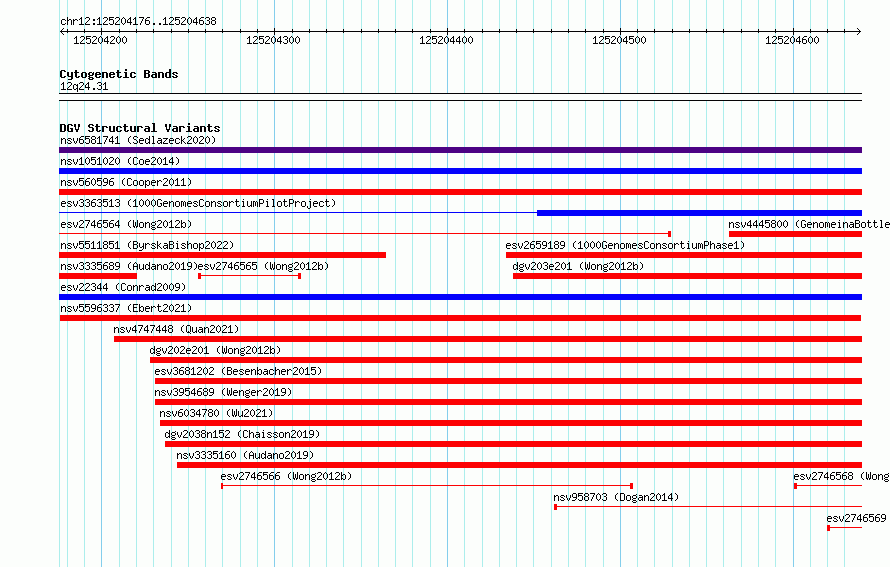Click esv2659189 (1000GenomesConsortiumPhase1) label
The width and height of the screenshot is (890, 567).
(x=625, y=245)
